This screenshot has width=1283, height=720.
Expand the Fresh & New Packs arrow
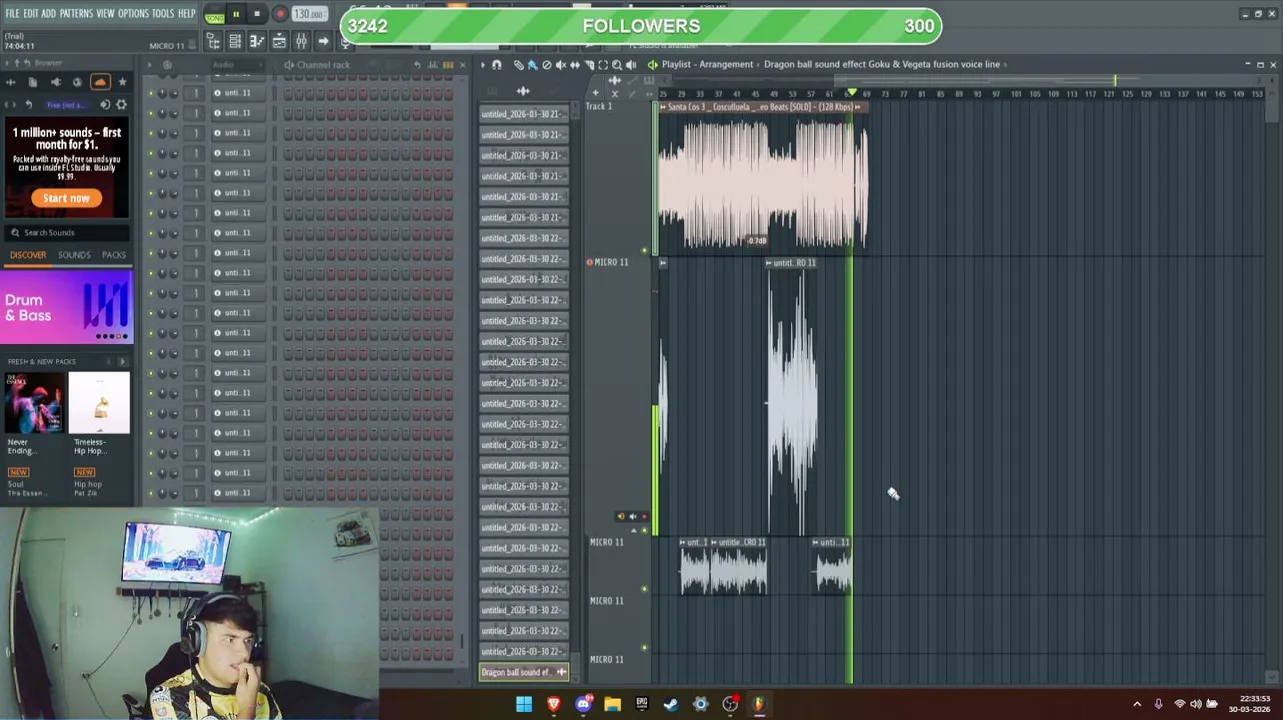point(122,361)
